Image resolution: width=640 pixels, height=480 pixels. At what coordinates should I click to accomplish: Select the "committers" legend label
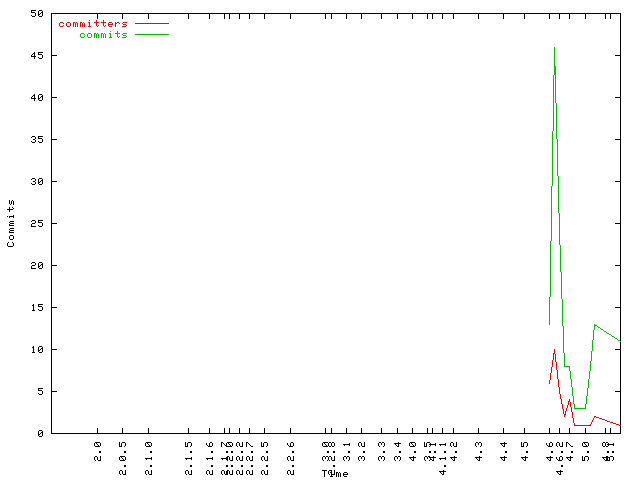[x=93, y=23]
